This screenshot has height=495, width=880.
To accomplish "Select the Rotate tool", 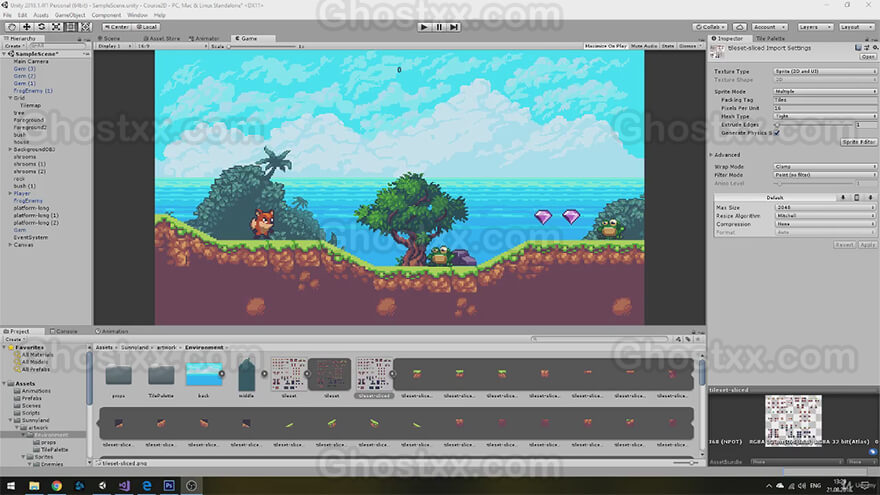I will tap(42, 27).
